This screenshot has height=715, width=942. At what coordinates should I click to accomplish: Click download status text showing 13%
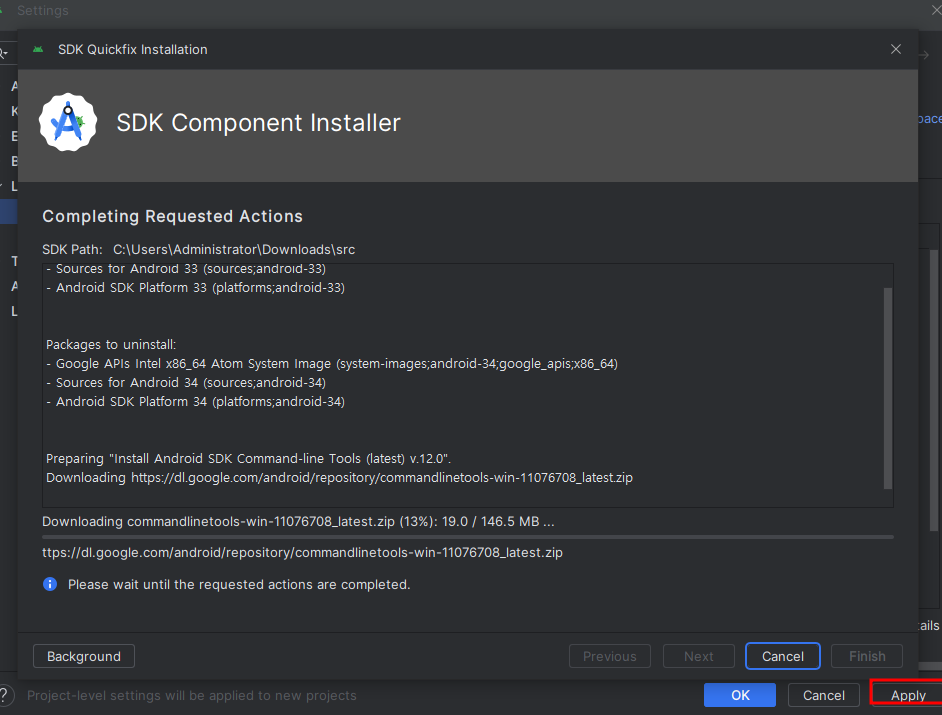click(x=298, y=522)
